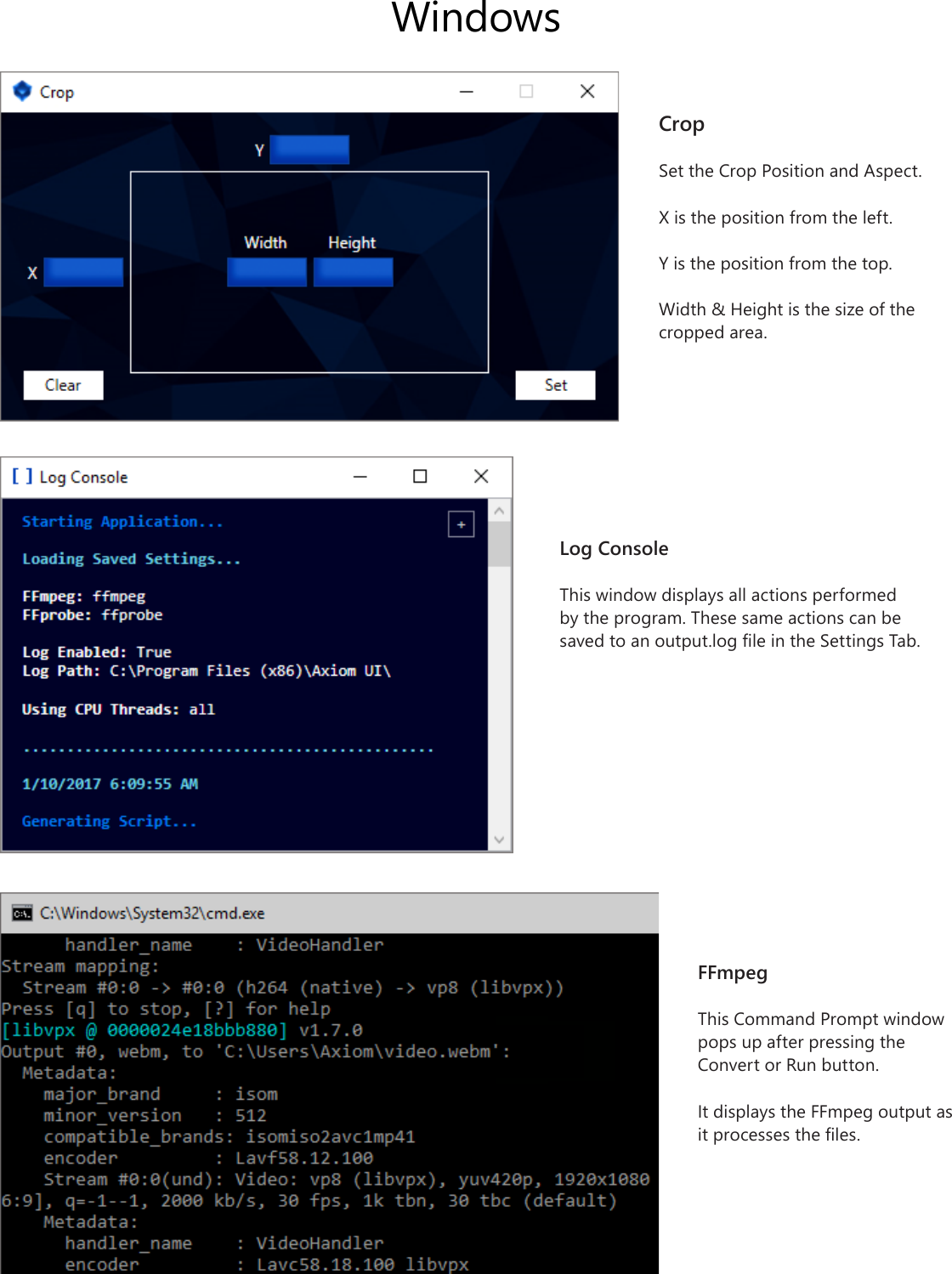This screenshot has width=952, height=1274.
Task: Click the scrollbar down arrow in Log Console
Action: pyautogui.click(x=501, y=838)
